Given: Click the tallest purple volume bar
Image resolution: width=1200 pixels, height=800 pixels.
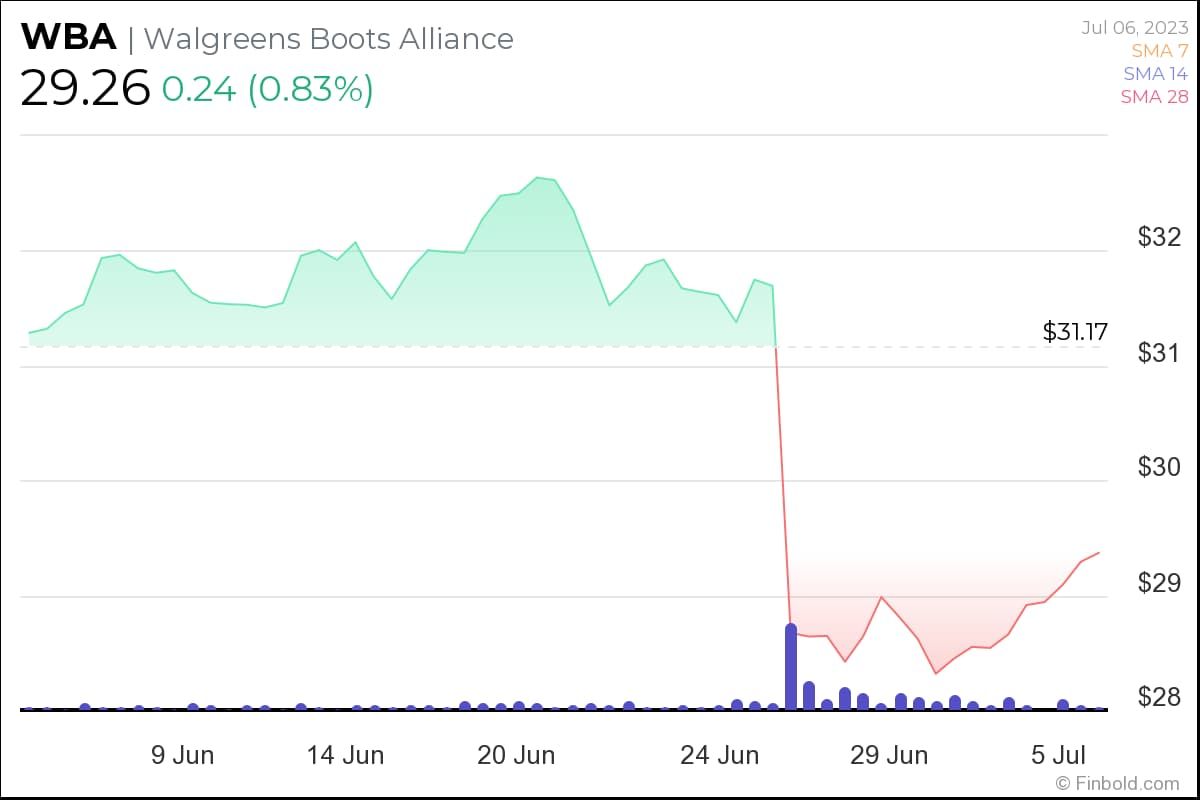Looking at the screenshot, I should pos(791,666).
